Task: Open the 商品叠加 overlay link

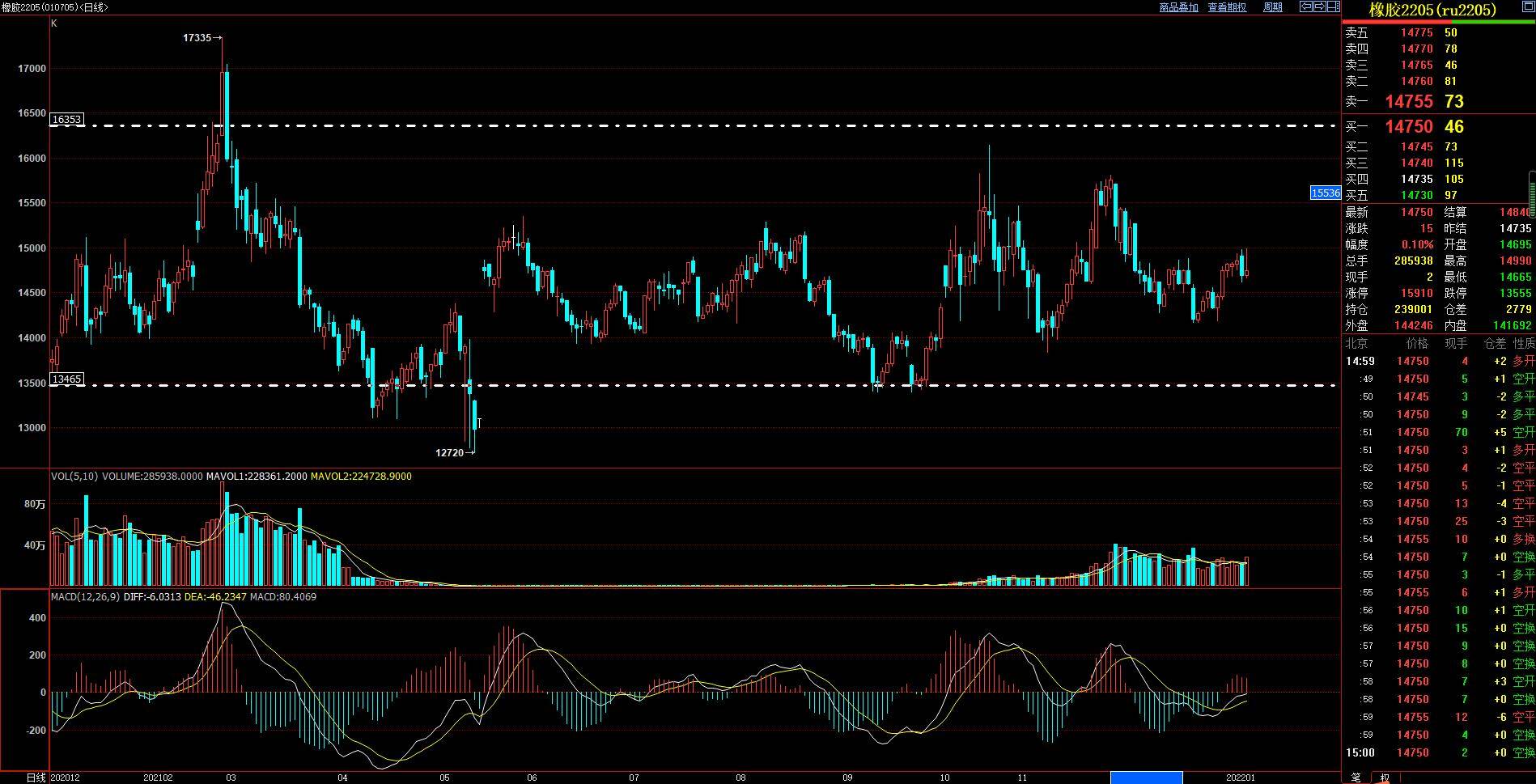Action: pyautogui.click(x=1179, y=6)
